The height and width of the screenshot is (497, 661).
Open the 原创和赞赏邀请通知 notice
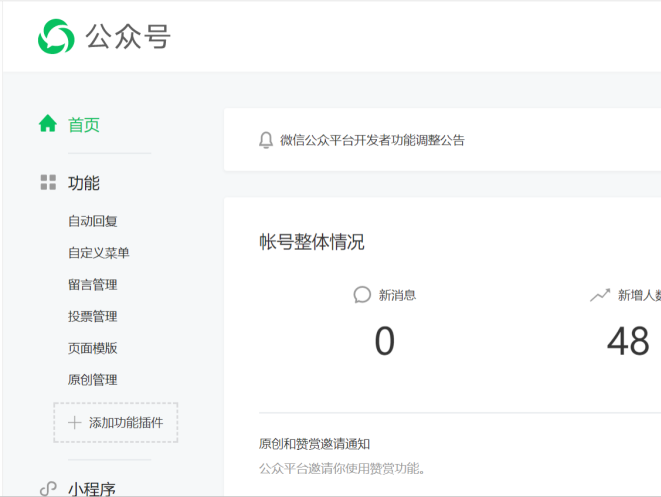pyautogui.click(x=314, y=444)
